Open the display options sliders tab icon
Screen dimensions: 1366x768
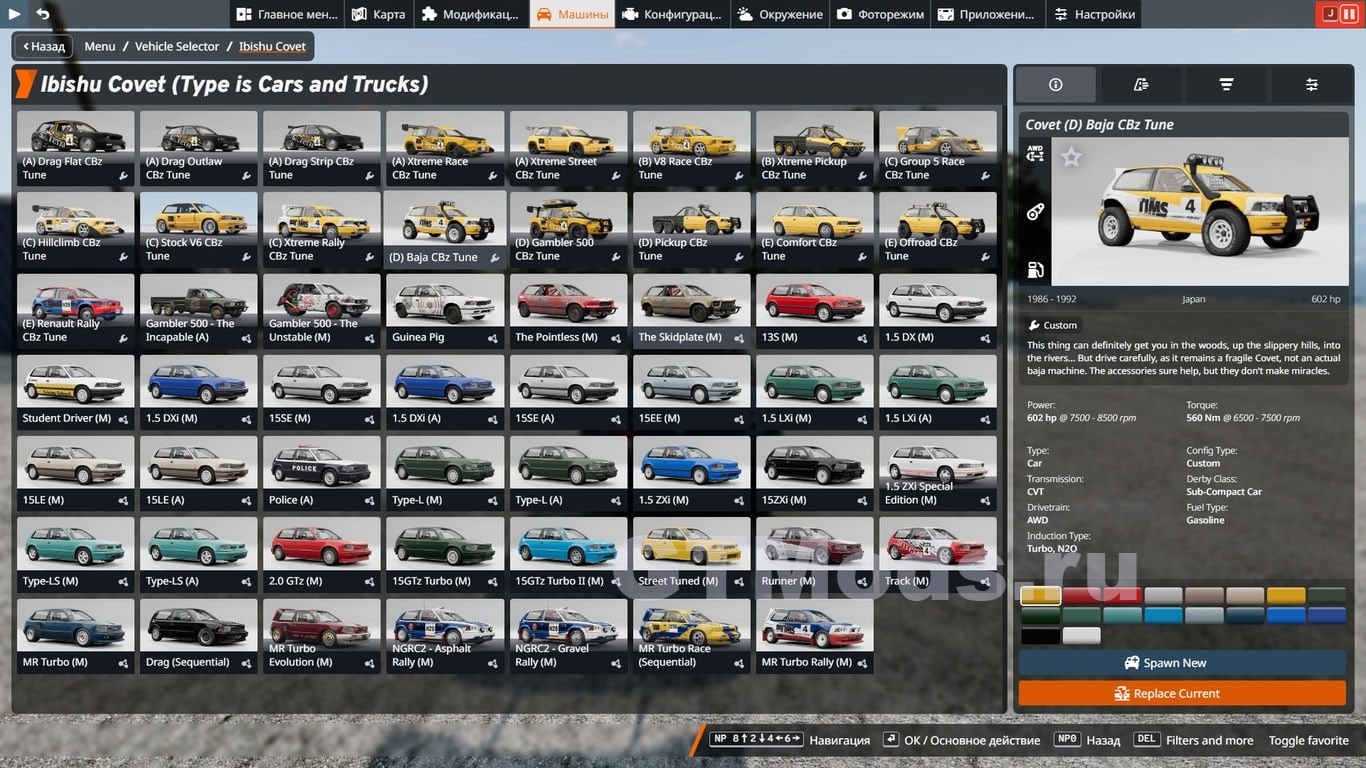click(x=1311, y=85)
